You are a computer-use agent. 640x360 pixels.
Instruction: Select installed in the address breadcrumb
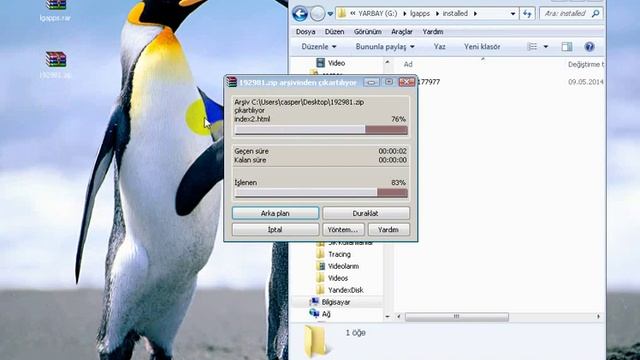pyautogui.click(x=455, y=13)
